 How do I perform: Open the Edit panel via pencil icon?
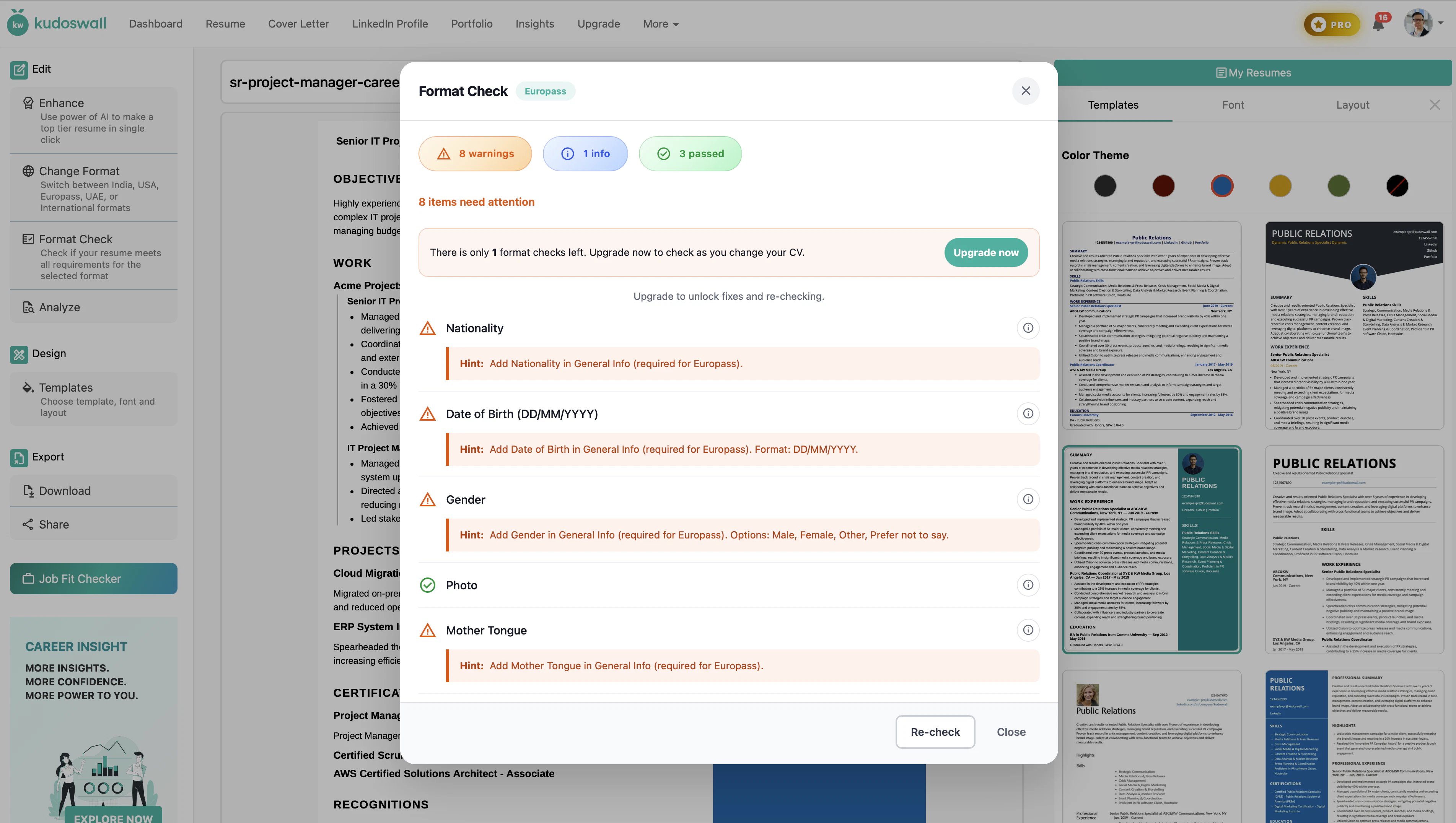coord(20,69)
